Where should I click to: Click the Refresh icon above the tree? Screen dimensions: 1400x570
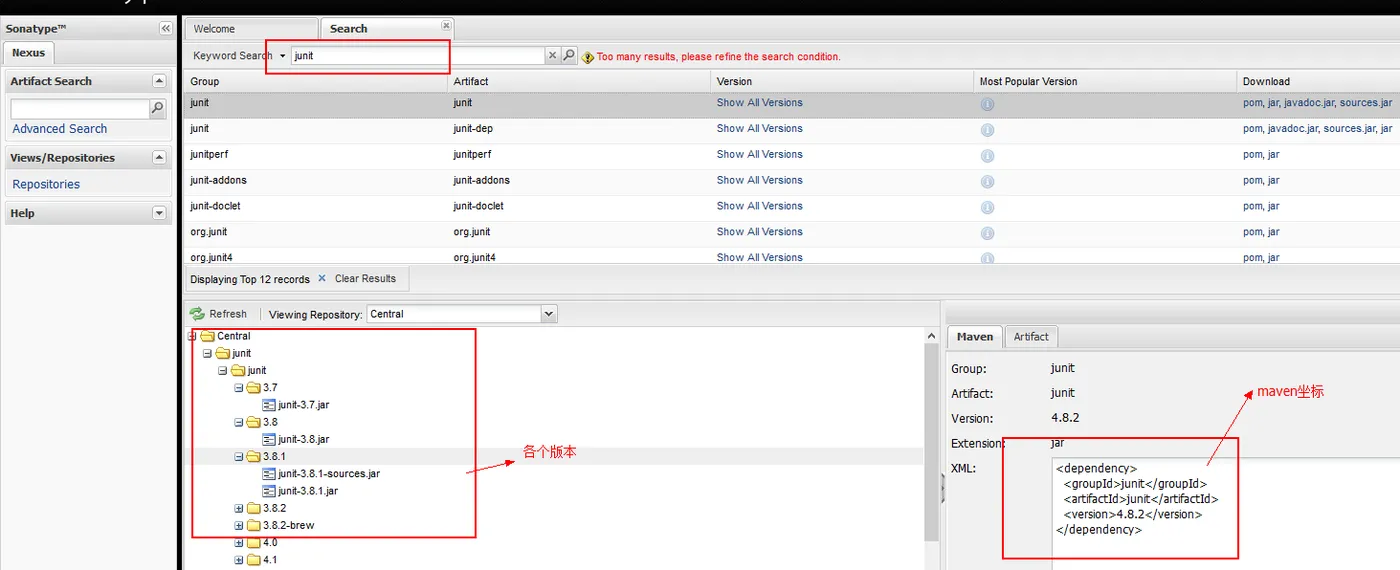197,314
